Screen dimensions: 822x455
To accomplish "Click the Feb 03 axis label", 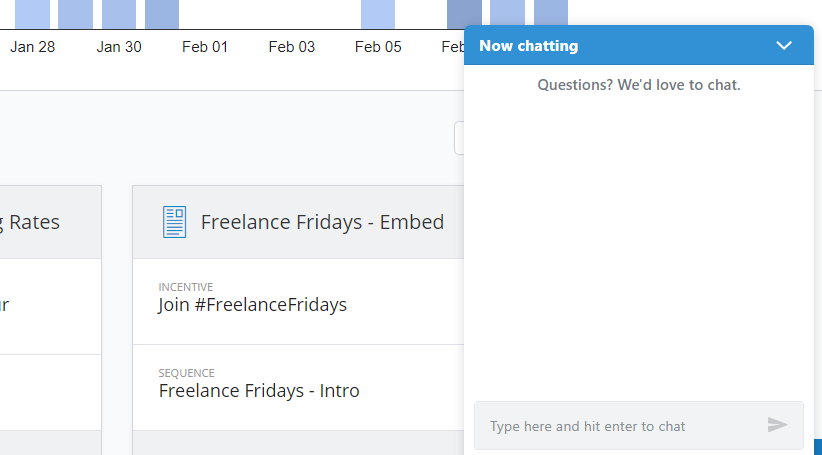I will 291,47.
